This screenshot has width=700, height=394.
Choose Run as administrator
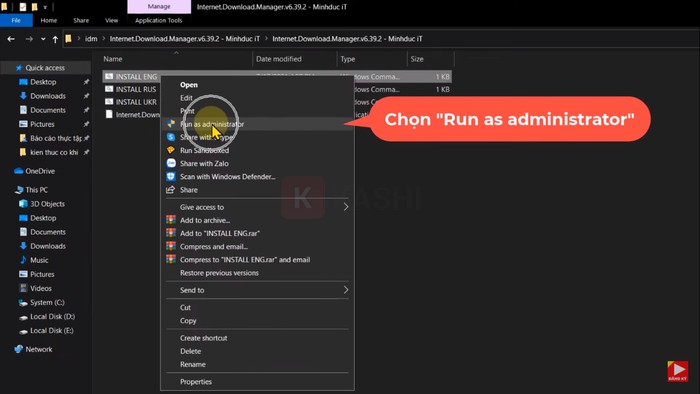click(x=212, y=124)
